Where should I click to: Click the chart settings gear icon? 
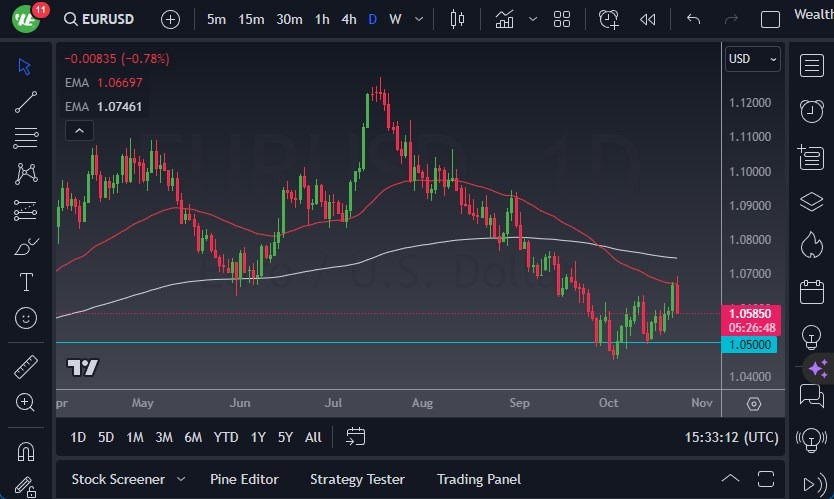(754, 404)
